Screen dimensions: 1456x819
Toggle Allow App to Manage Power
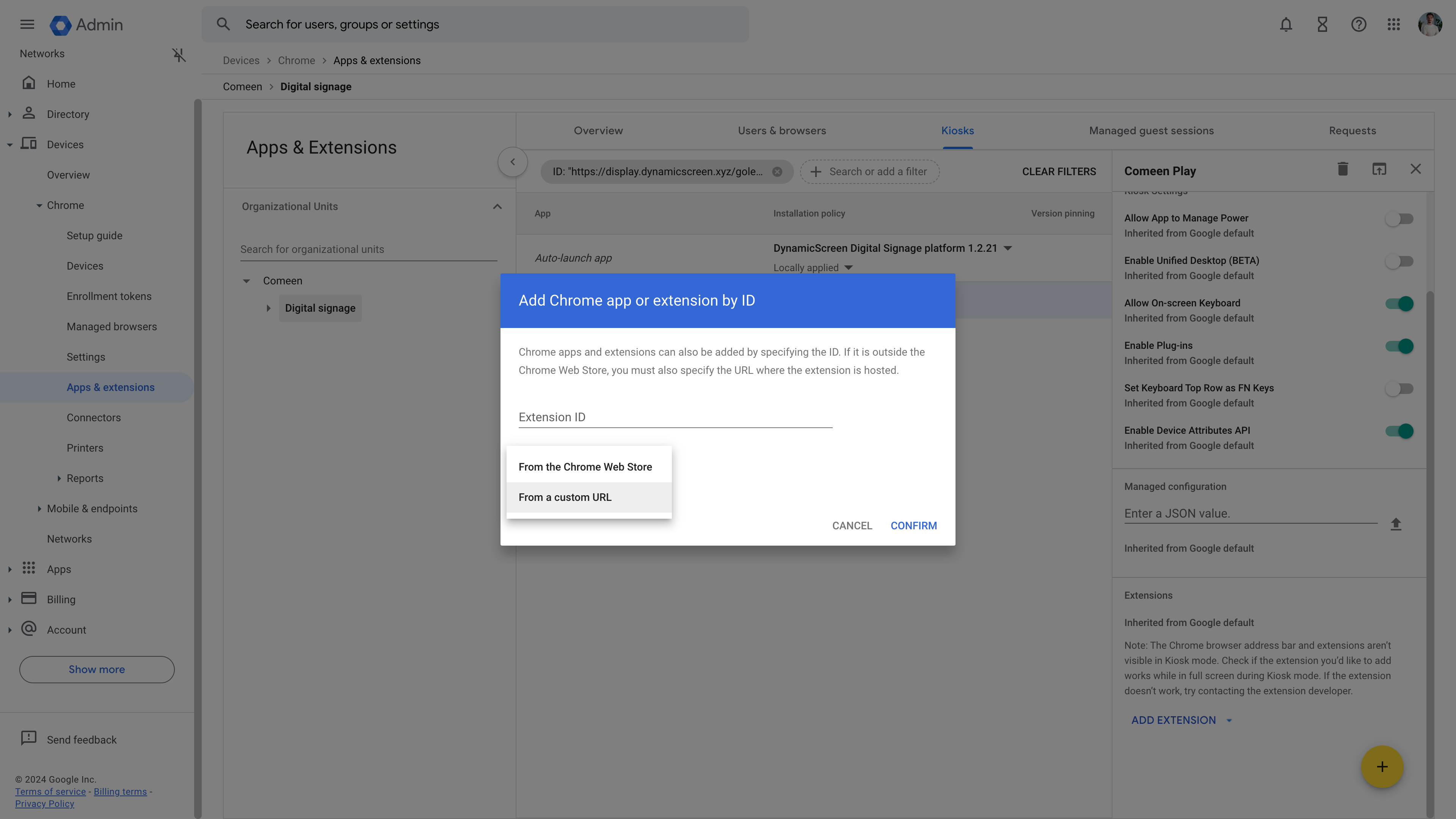pos(1399,219)
